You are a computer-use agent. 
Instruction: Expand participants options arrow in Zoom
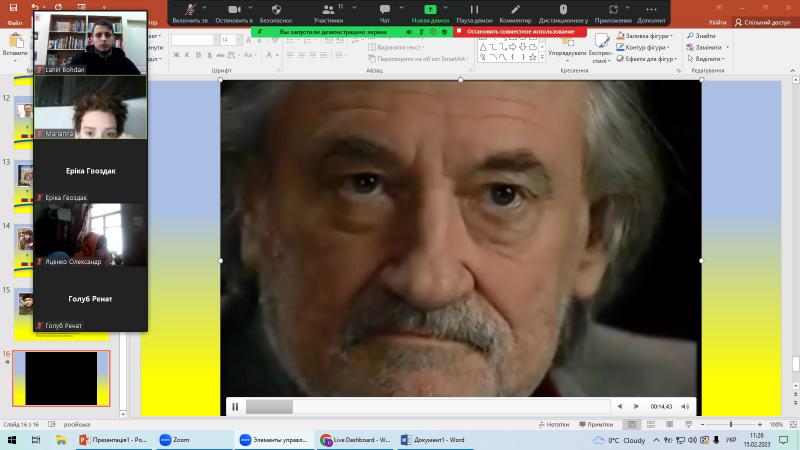tap(355, 8)
